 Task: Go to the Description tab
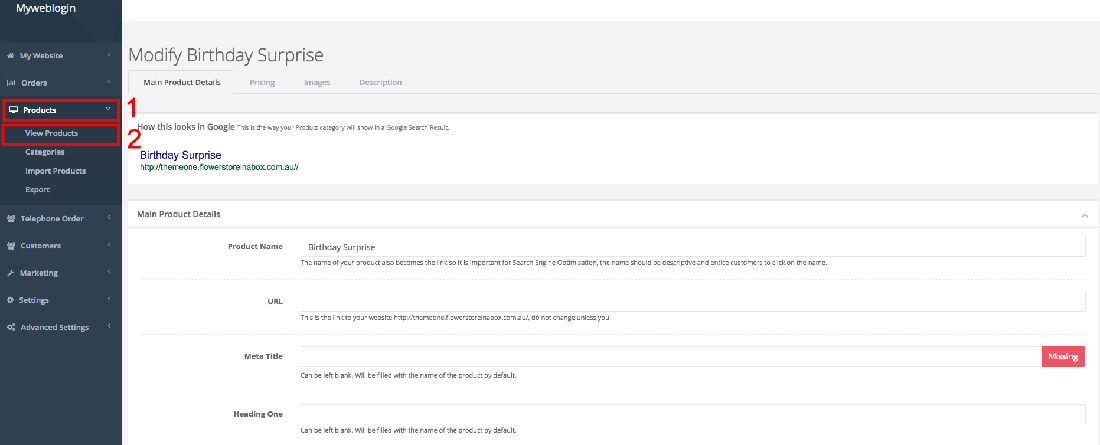(x=380, y=82)
